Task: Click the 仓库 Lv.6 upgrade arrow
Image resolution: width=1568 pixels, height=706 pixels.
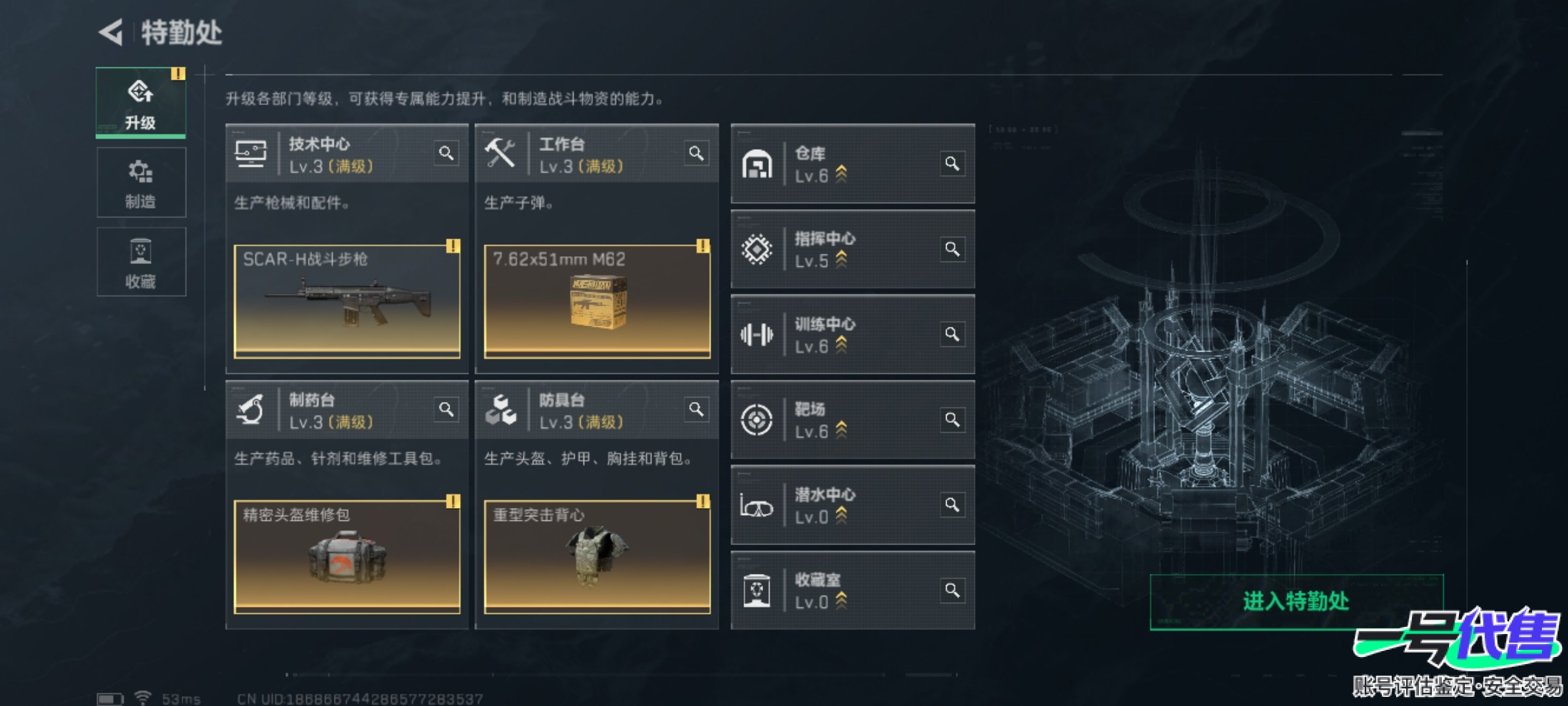Action: tap(841, 175)
